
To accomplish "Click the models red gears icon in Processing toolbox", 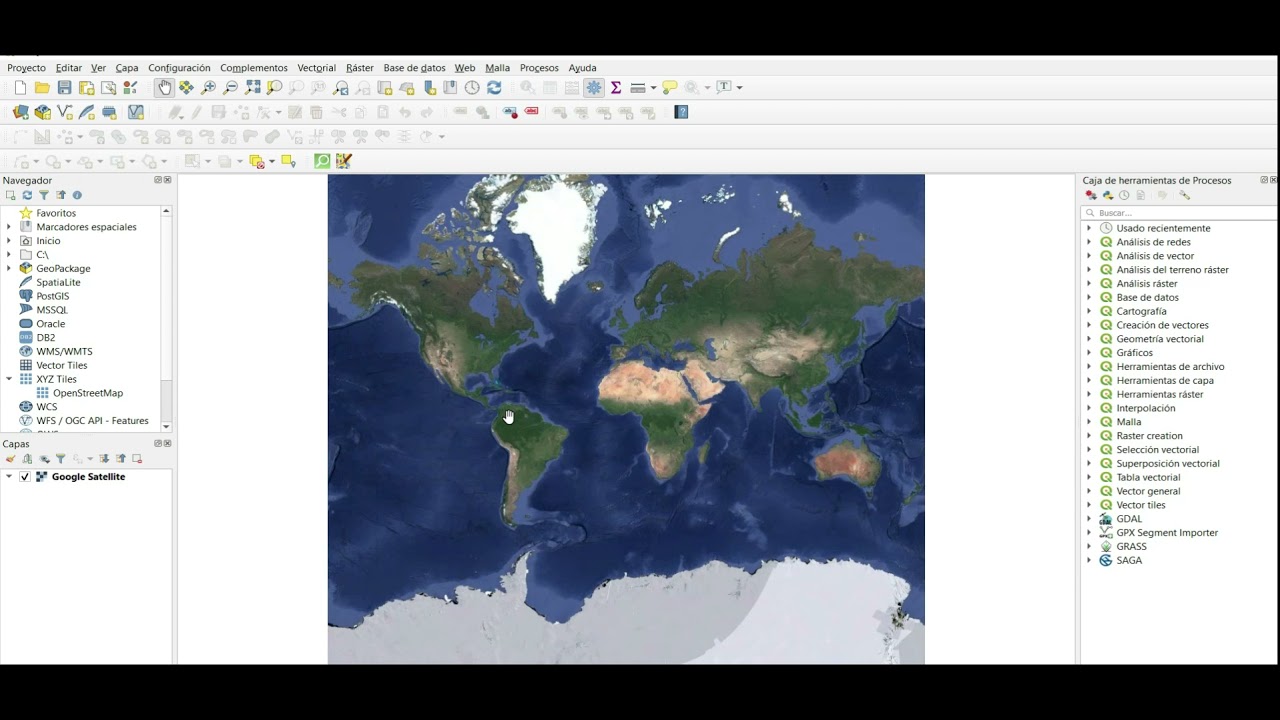I will (x=1091, y=195).
